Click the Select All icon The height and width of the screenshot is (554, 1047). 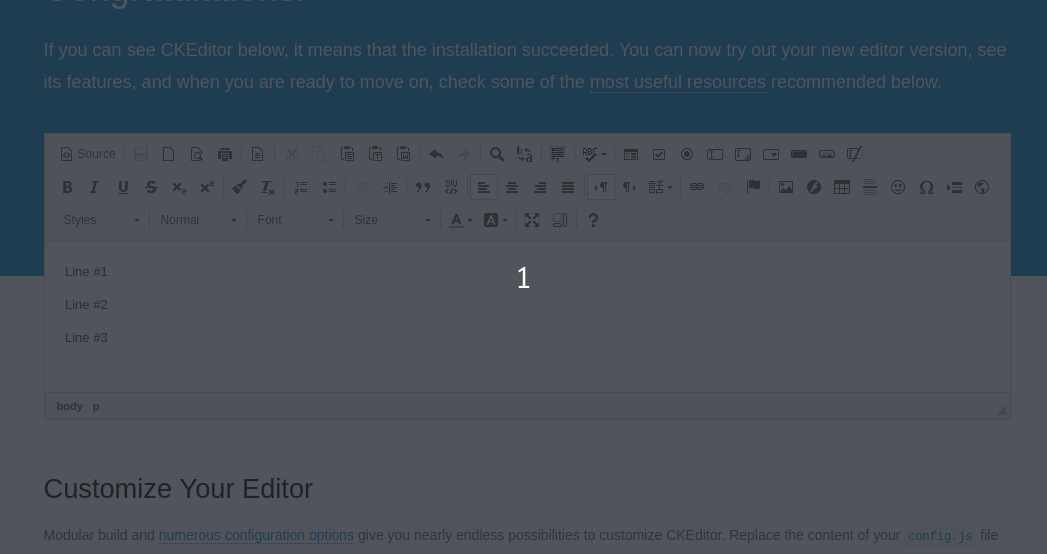558,154
